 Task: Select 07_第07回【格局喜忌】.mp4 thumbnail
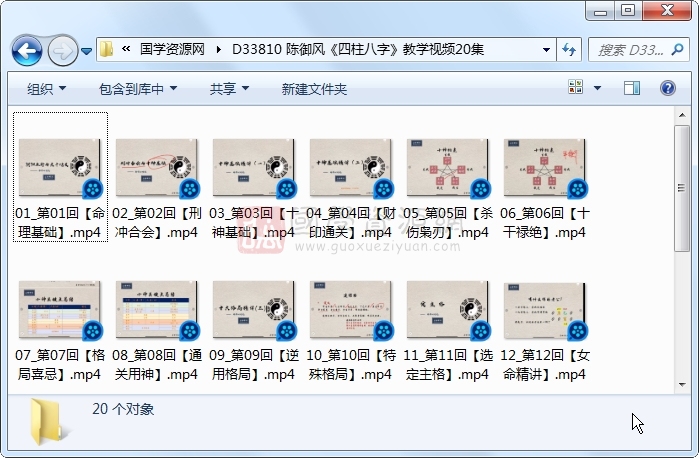pos(60,310)
